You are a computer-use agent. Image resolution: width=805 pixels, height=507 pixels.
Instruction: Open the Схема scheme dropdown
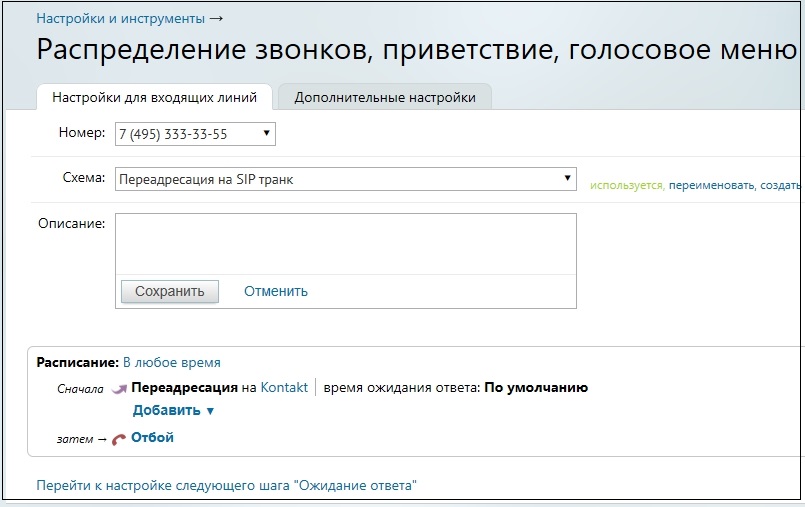pyautogui.click(x=346, y=179)
